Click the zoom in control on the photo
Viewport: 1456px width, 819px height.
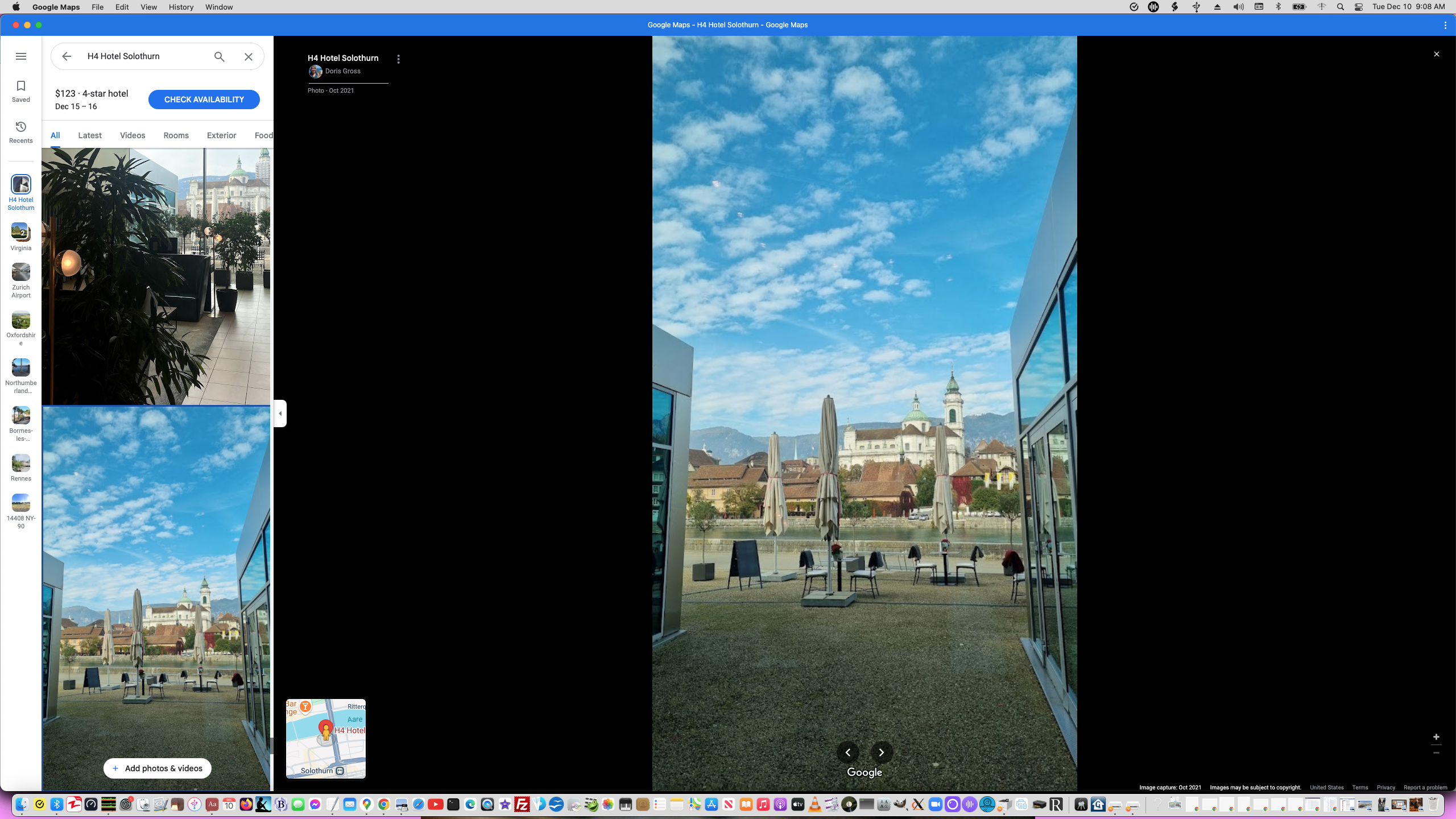[x=1437, y=737]
